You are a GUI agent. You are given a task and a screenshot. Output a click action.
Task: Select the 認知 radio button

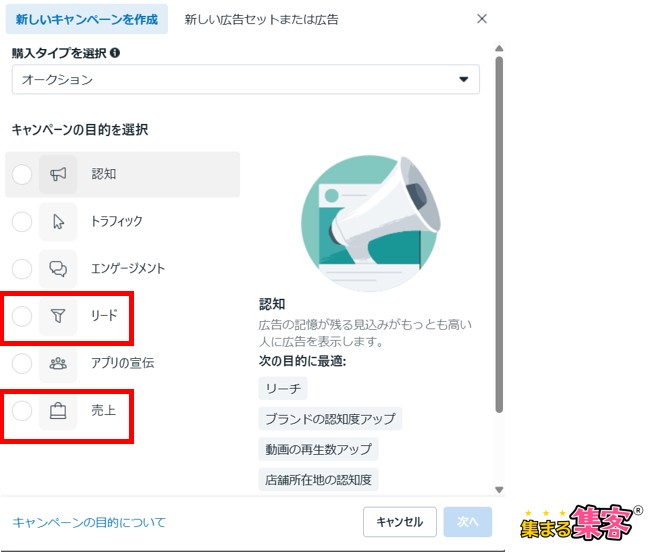click(22, 174)
